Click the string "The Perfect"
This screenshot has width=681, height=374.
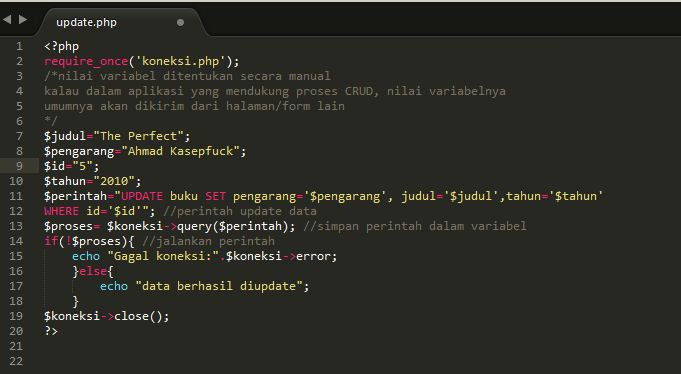tap(138, 136)
